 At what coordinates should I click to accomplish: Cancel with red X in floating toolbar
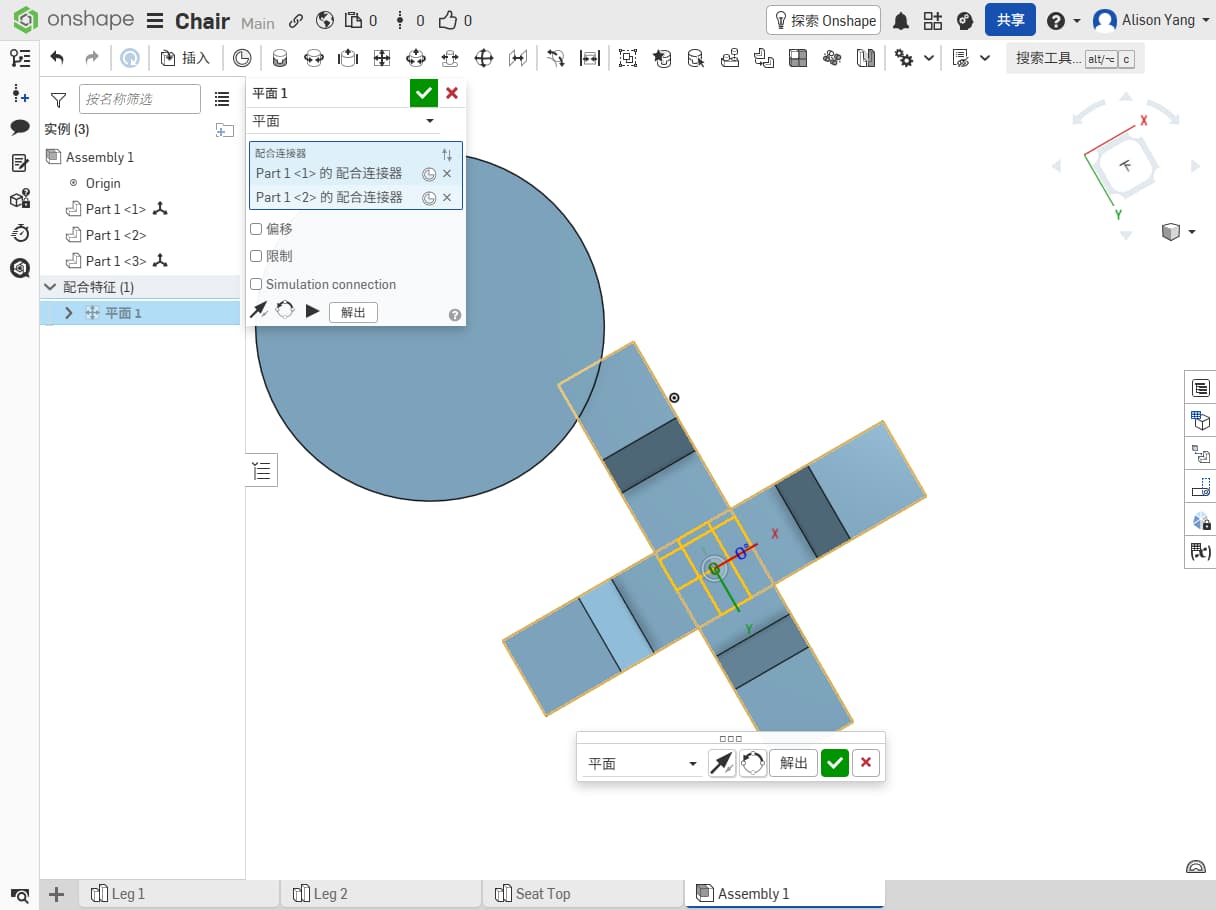tap(866, 764)
